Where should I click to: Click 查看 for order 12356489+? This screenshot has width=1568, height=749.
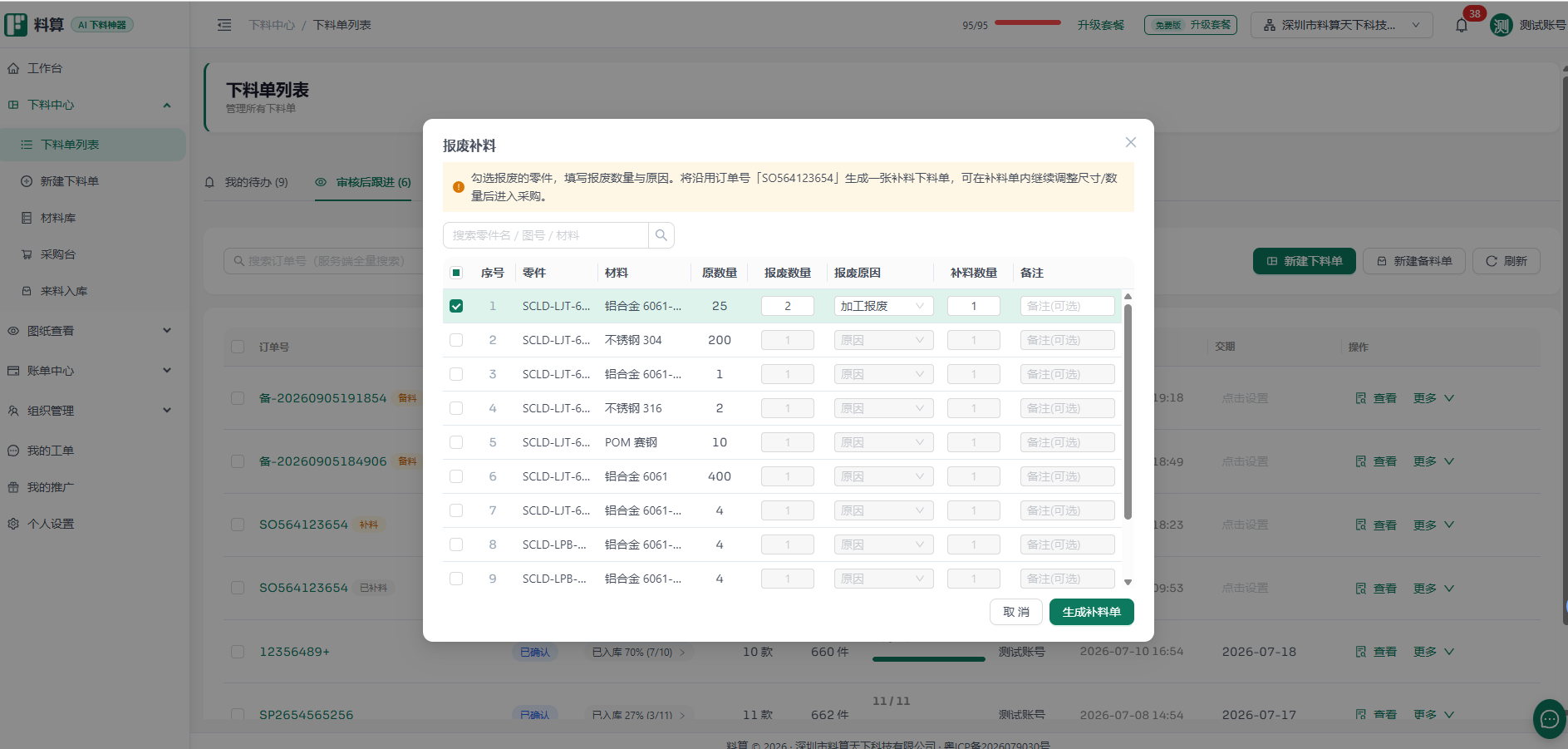(1376, 652)
